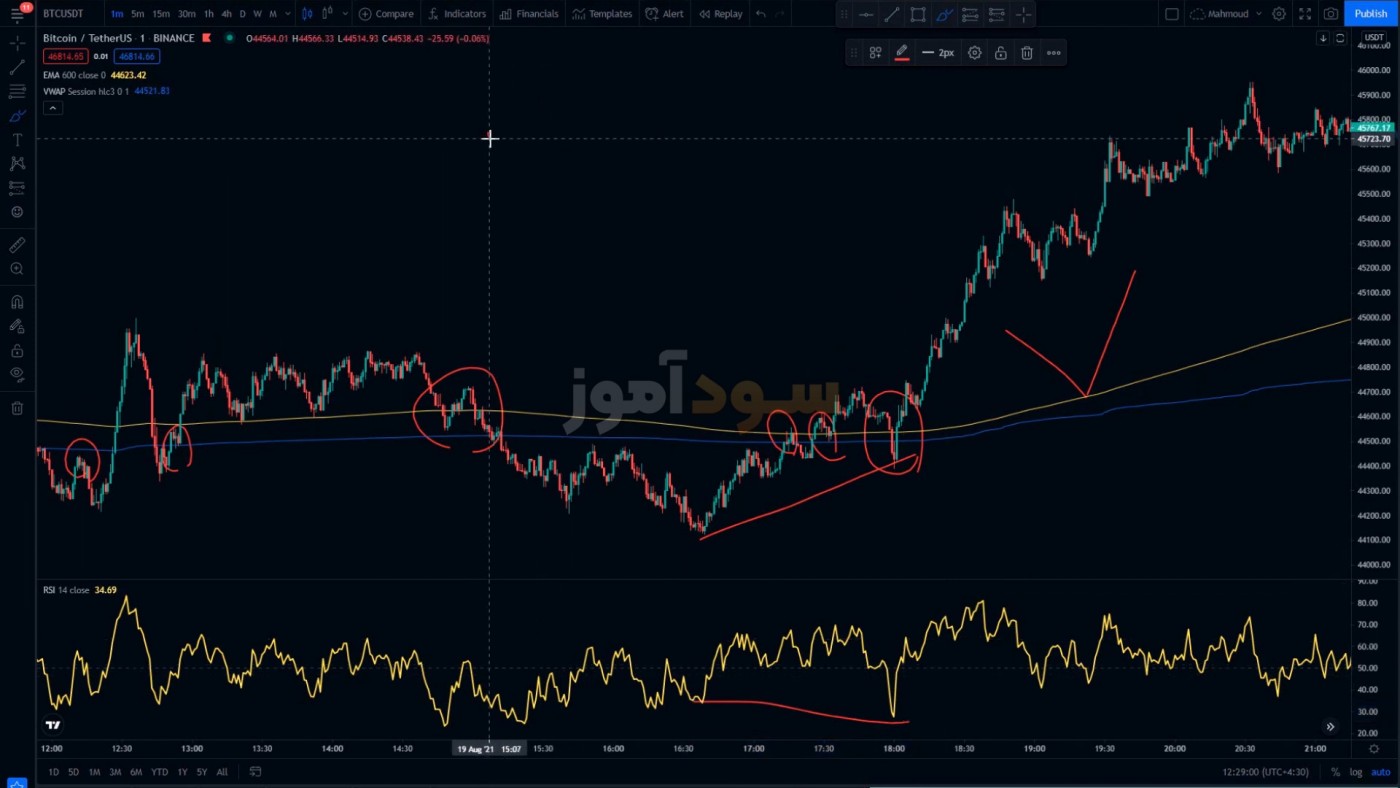Viewport: 1400px width, 788px height.
Task: Expand the timeframe interval dropdown
Action: (290, 14)
